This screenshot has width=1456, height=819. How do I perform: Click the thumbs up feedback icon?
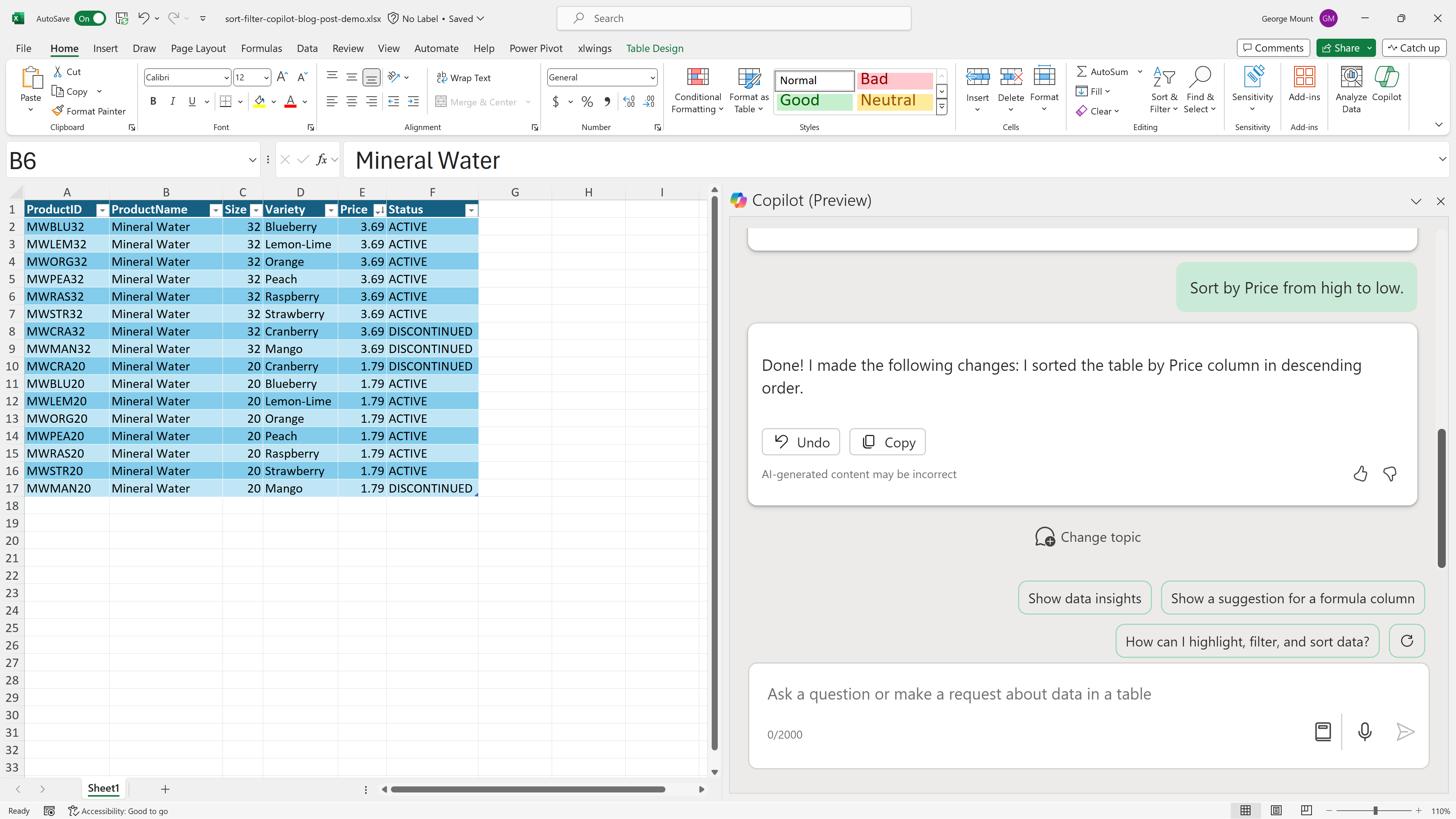point(1360,474)
